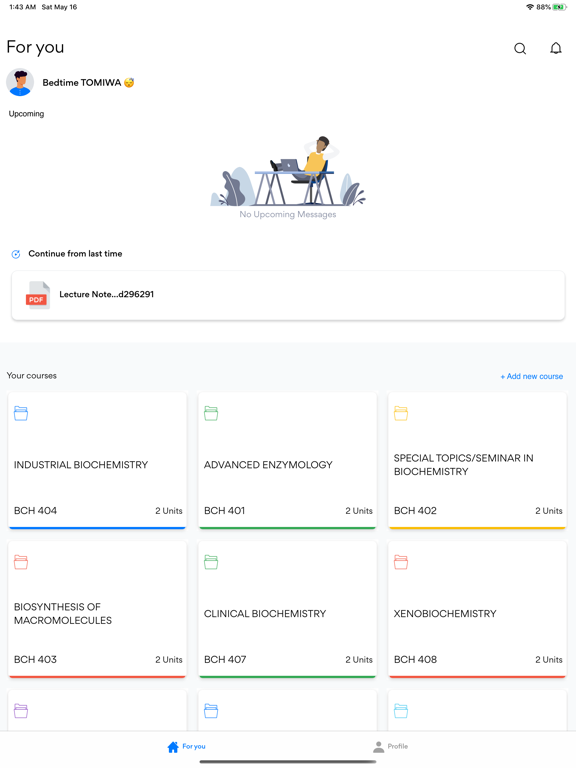Tap the user avatar picture

tap(20, 82)
